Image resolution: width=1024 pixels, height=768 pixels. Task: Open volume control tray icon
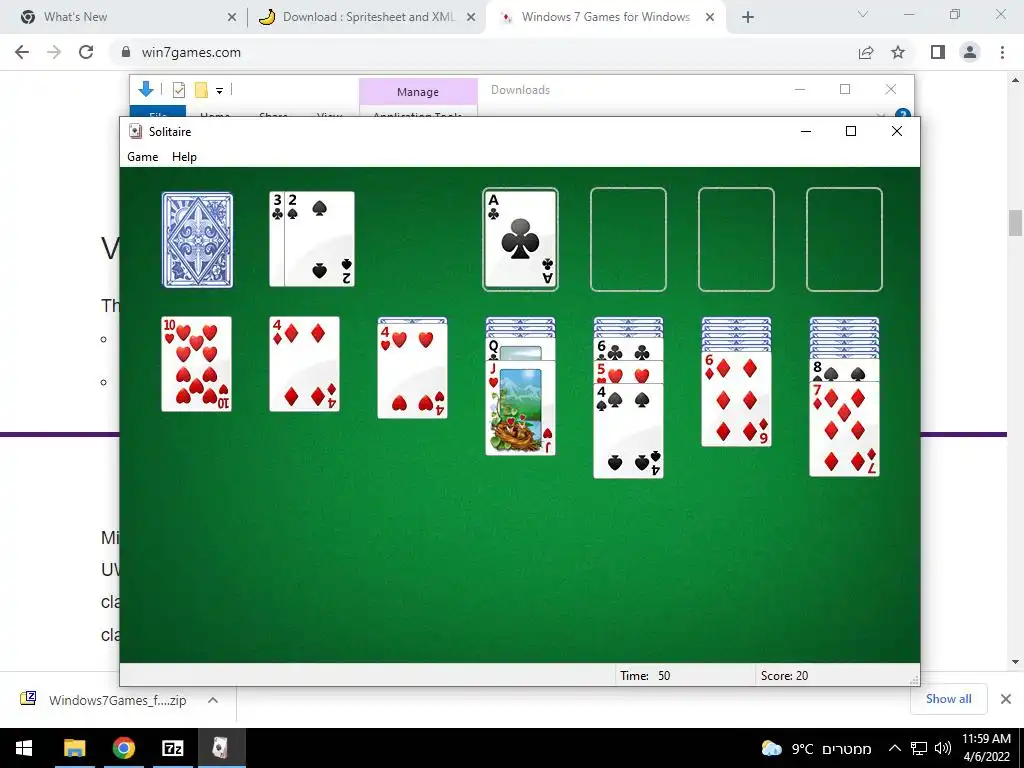[942, 748]
